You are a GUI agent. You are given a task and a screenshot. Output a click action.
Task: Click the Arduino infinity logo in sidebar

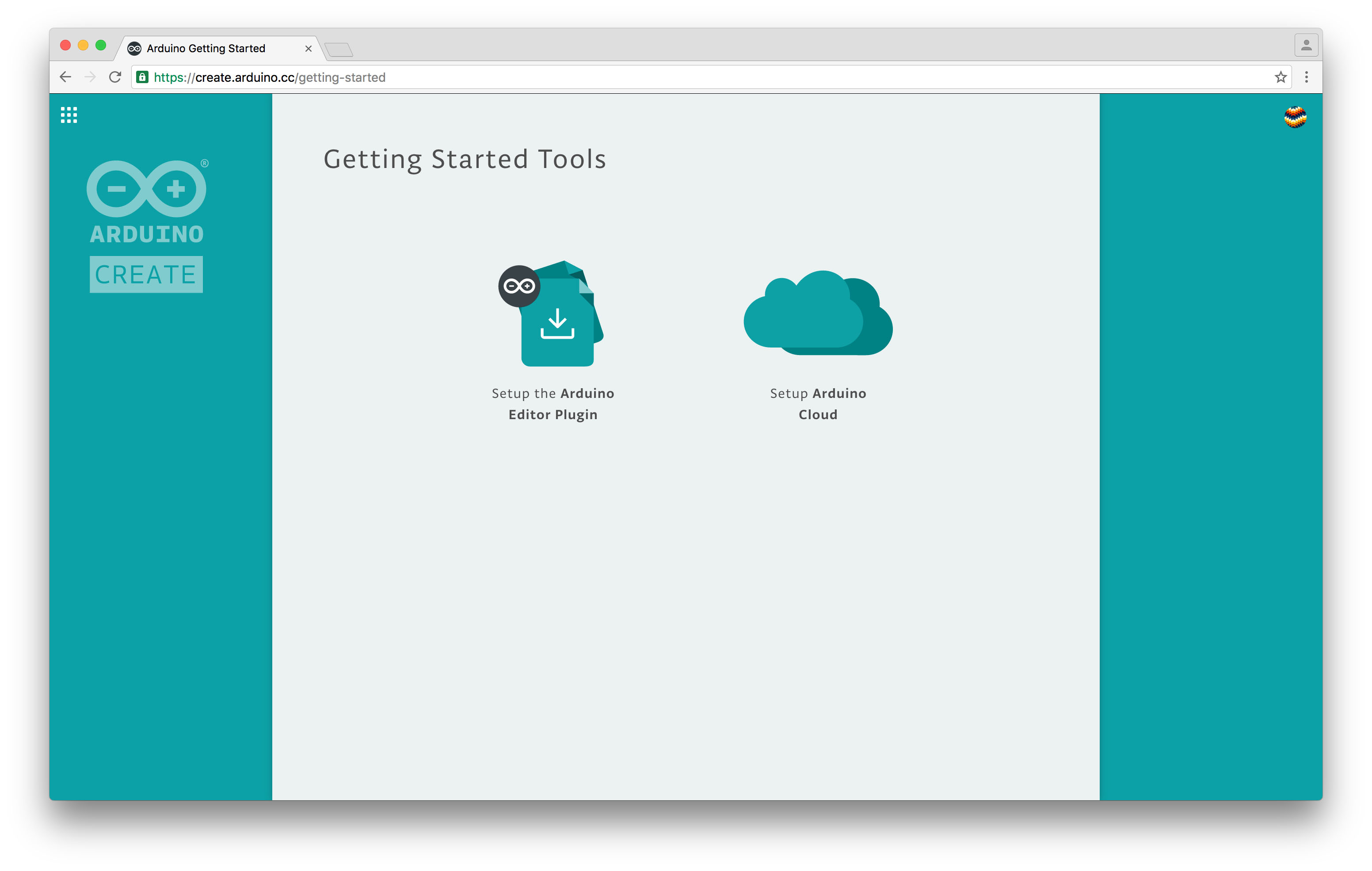click(147, 189)
